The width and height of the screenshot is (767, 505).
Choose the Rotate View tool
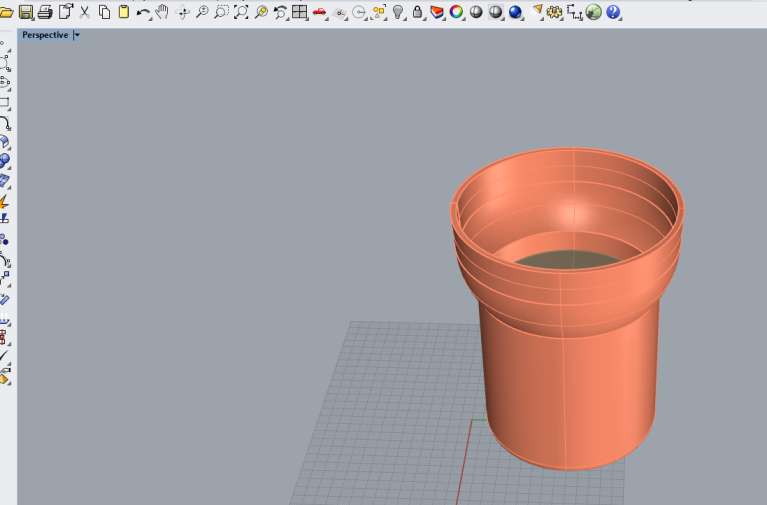point(183,13)
